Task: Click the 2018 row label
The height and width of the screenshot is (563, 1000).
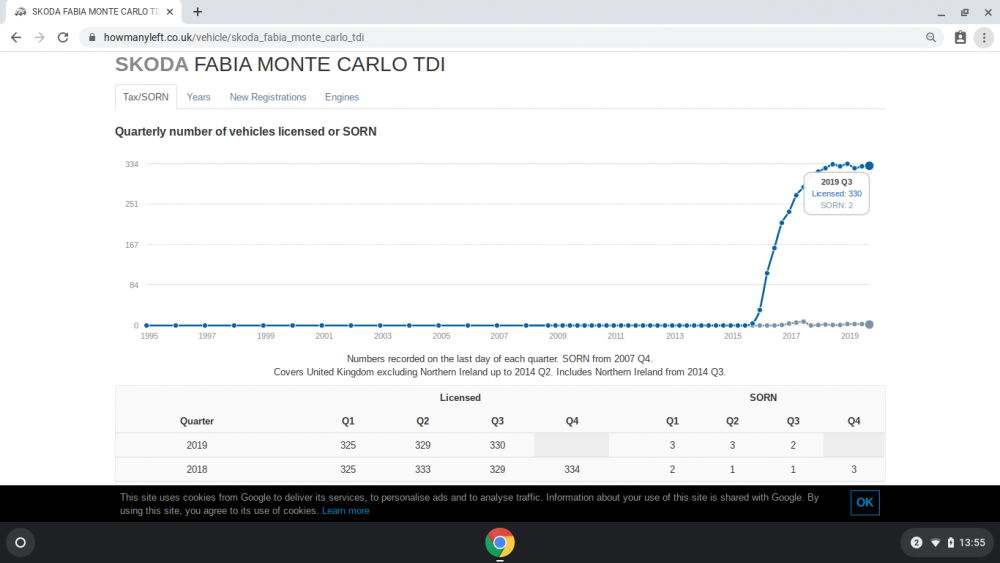Action: pos(196,469)
